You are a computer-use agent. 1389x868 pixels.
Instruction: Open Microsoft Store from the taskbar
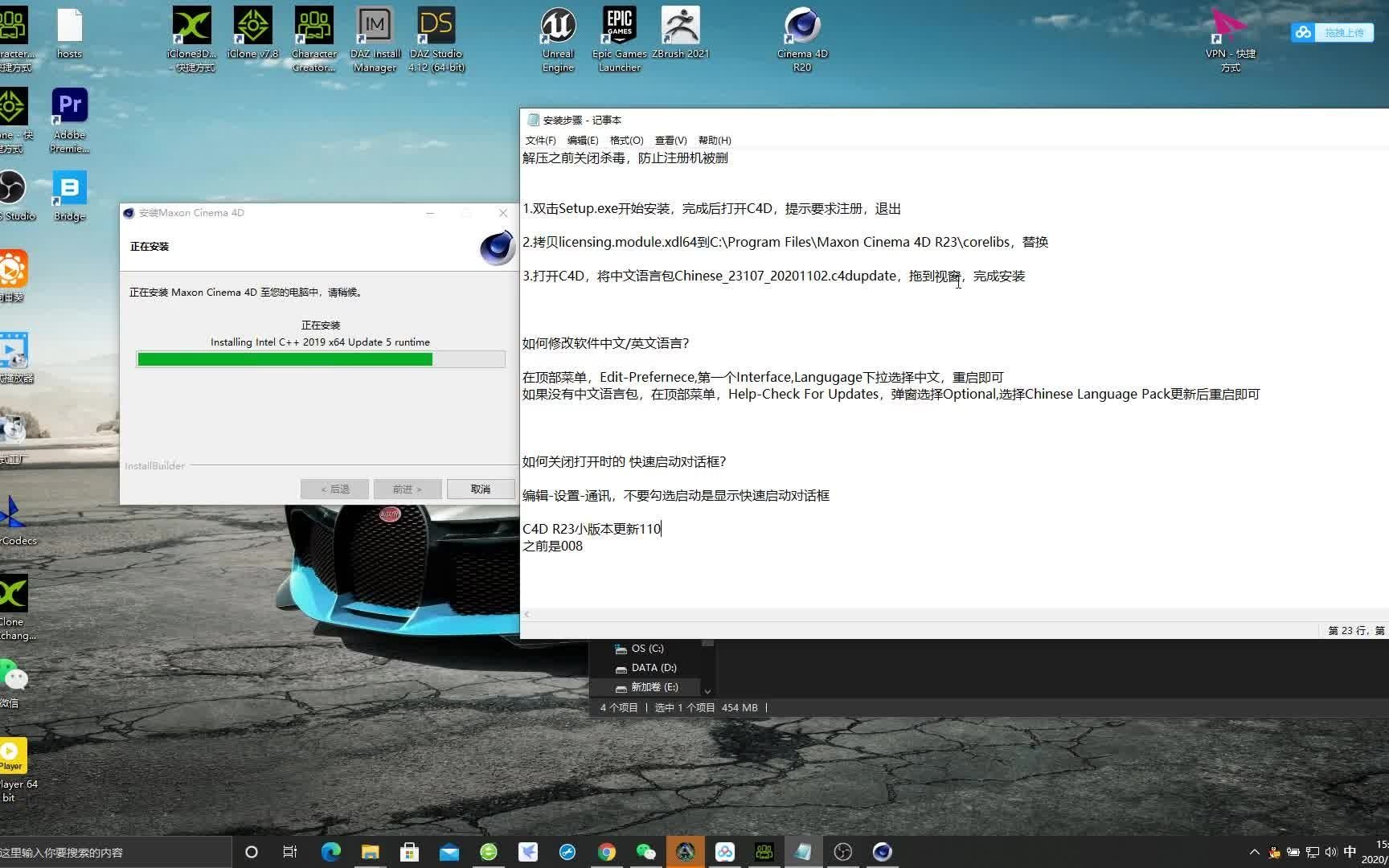pyautogui.click(x=409, y=852)
